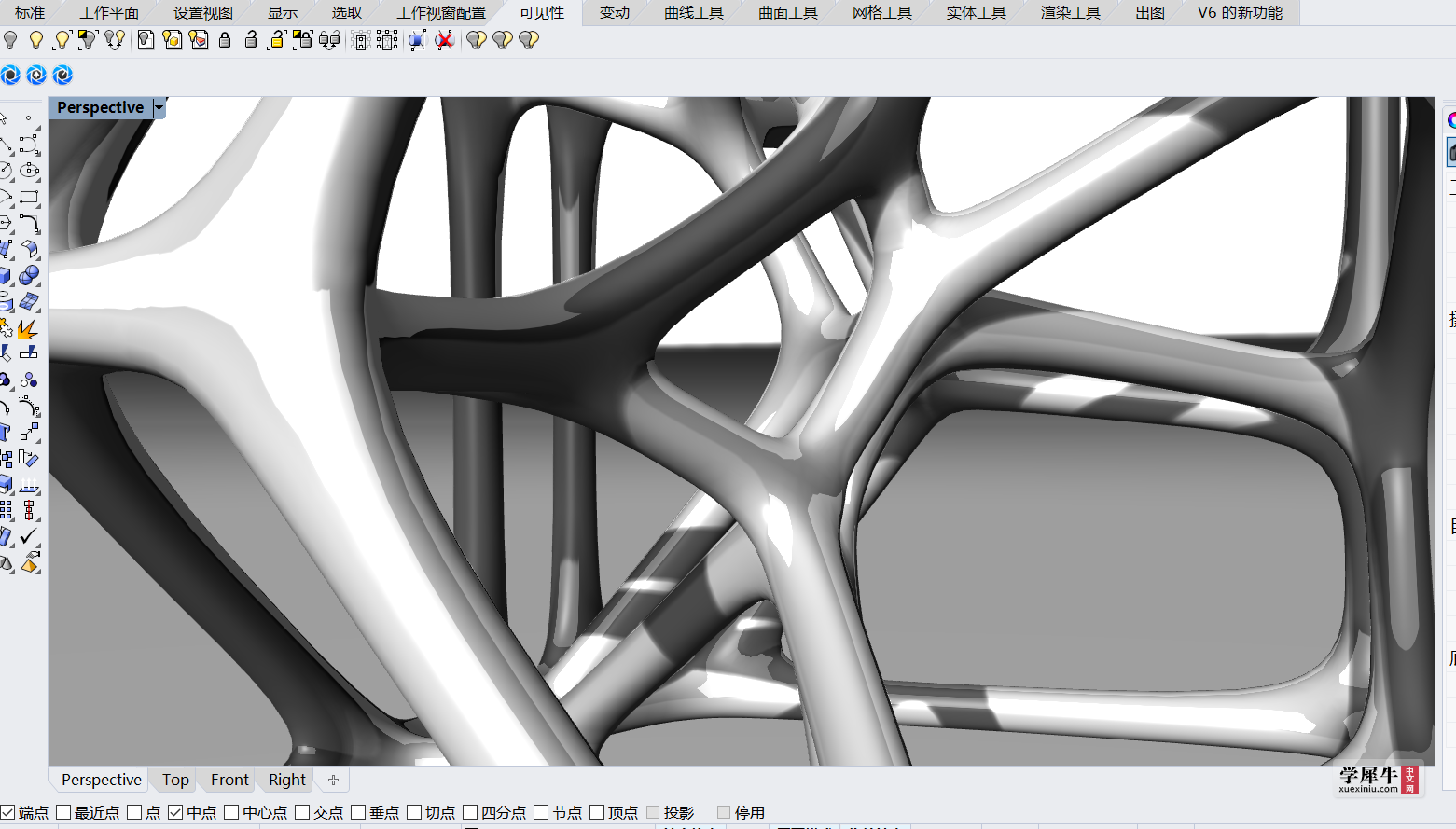Screen dimensions: 1456x829
Task: Click the third blue KeyShot export icon
Action: point(62,75)
